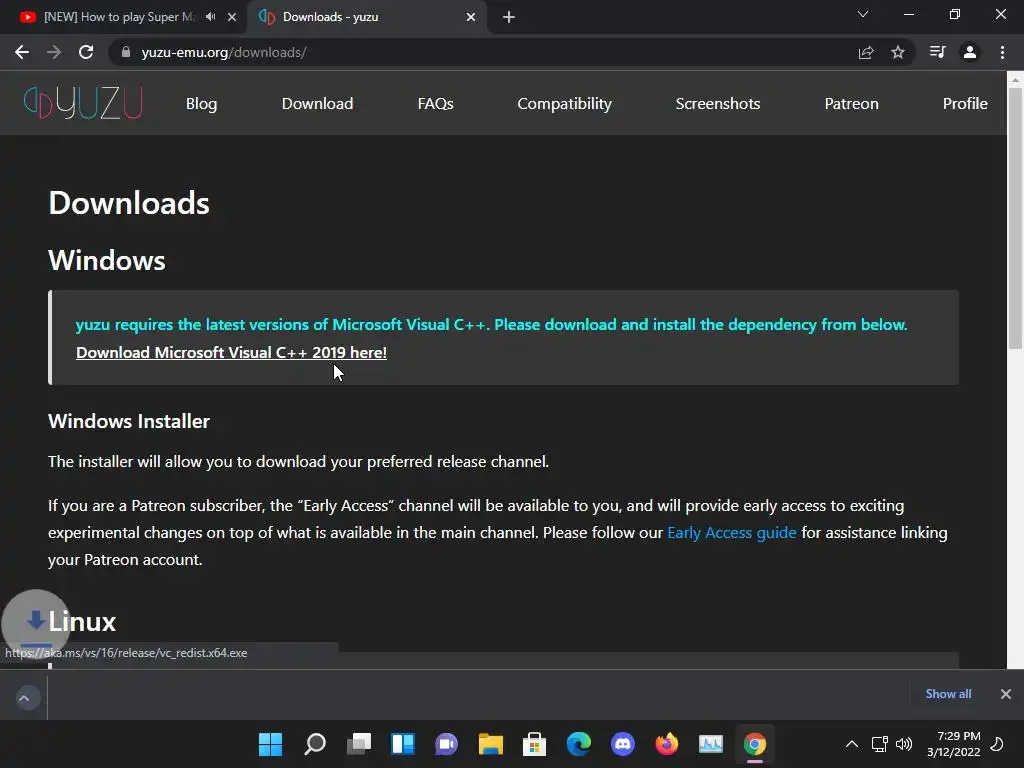Open taskbar Search
Image resolution: width=1024 pixels, height=768 pixels.
(x=315, y=744)
